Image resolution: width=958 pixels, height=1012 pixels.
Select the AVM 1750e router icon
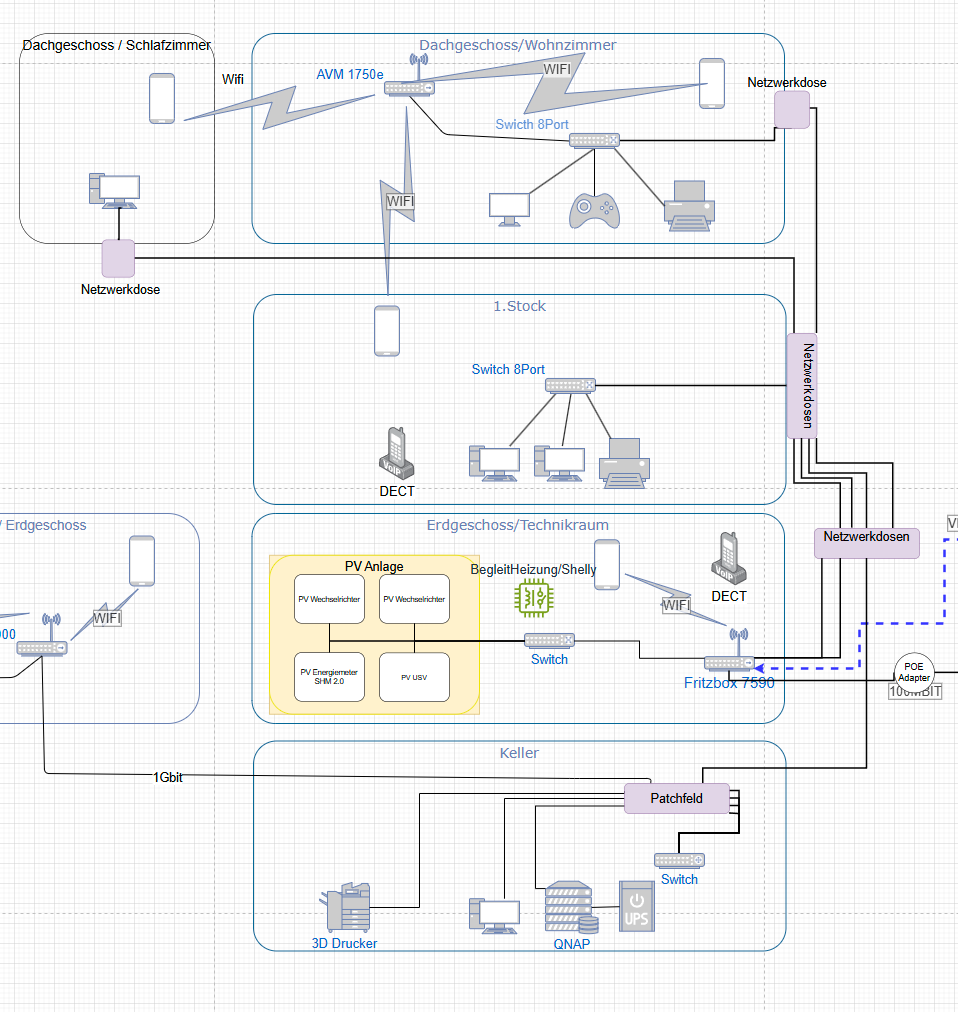[409, 76]
